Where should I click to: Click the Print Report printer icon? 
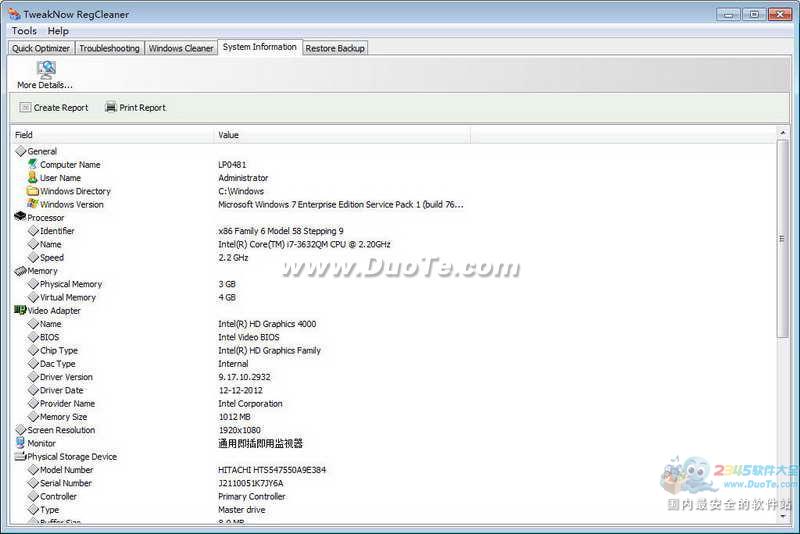[111, 108]
